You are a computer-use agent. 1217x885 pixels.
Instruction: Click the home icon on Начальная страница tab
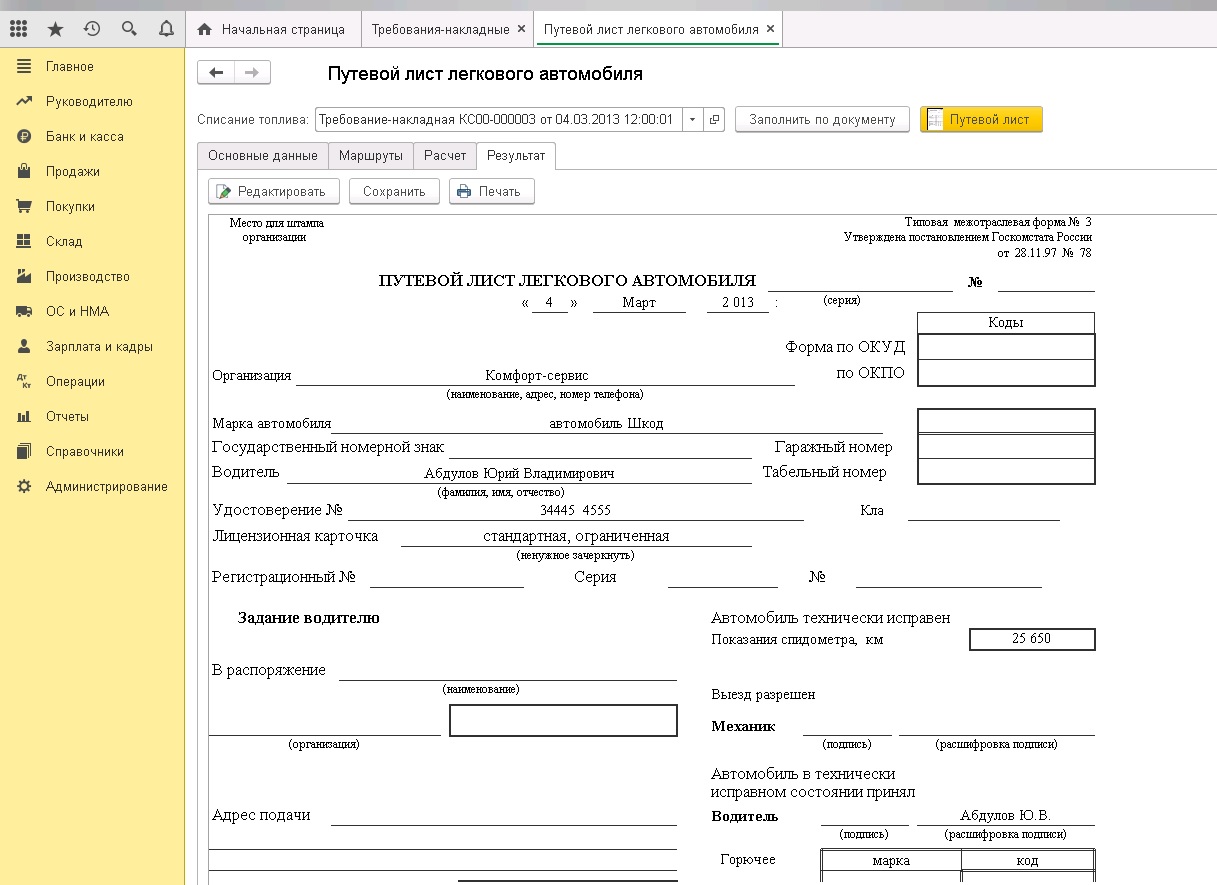(205, 30)
